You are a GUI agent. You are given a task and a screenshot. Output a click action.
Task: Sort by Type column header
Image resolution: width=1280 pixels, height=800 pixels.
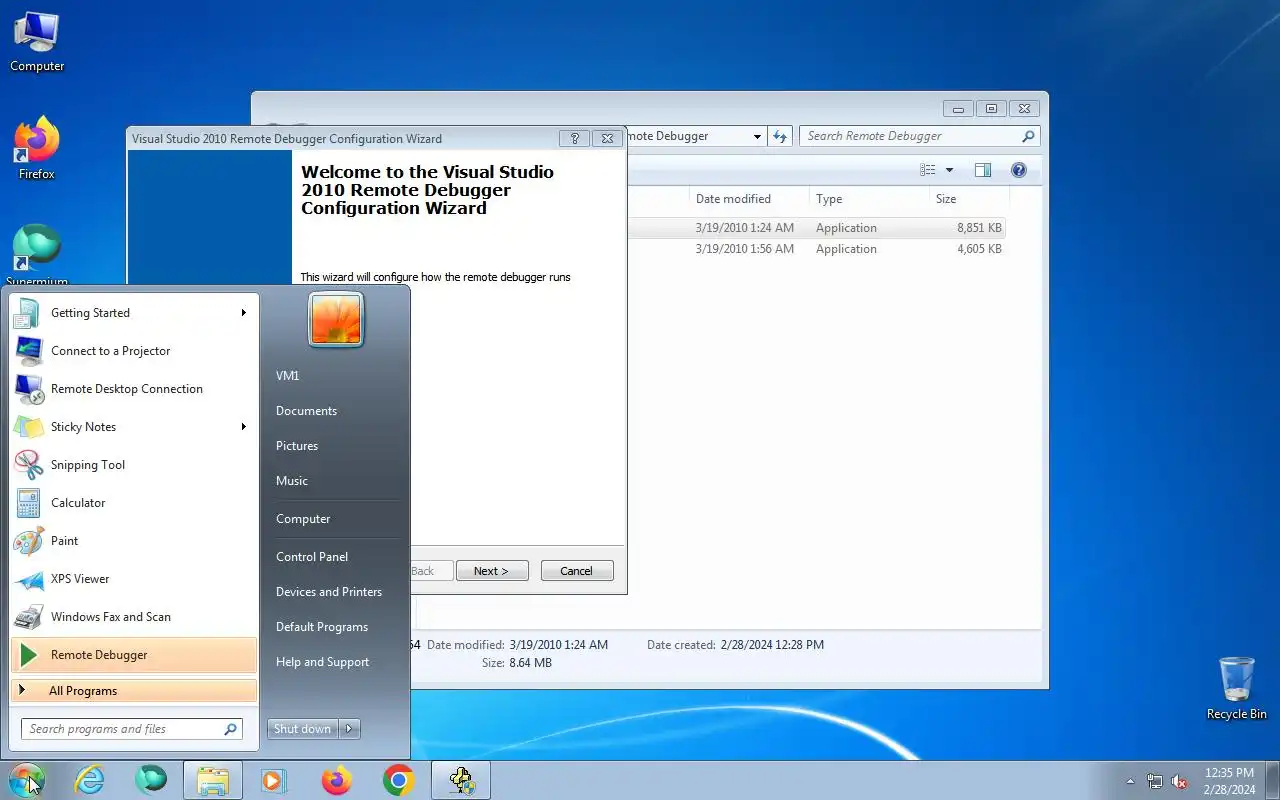(x=869, y=199)
